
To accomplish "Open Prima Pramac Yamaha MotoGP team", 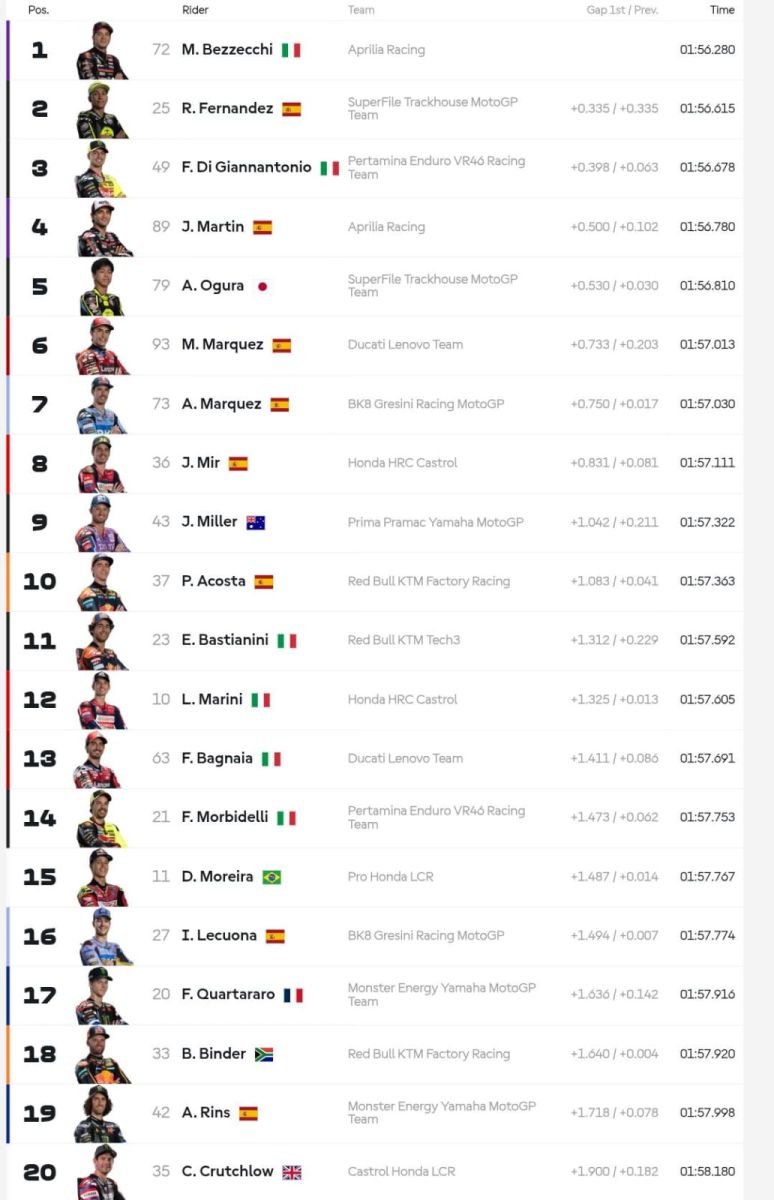I will [435, 522].
